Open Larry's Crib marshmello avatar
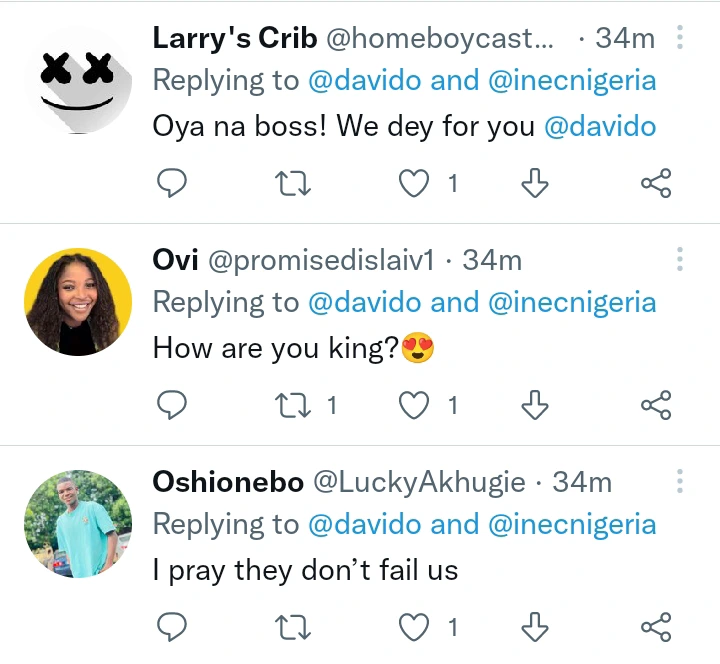This screenshot has height=664, width=720. click(x=78, y=79)
